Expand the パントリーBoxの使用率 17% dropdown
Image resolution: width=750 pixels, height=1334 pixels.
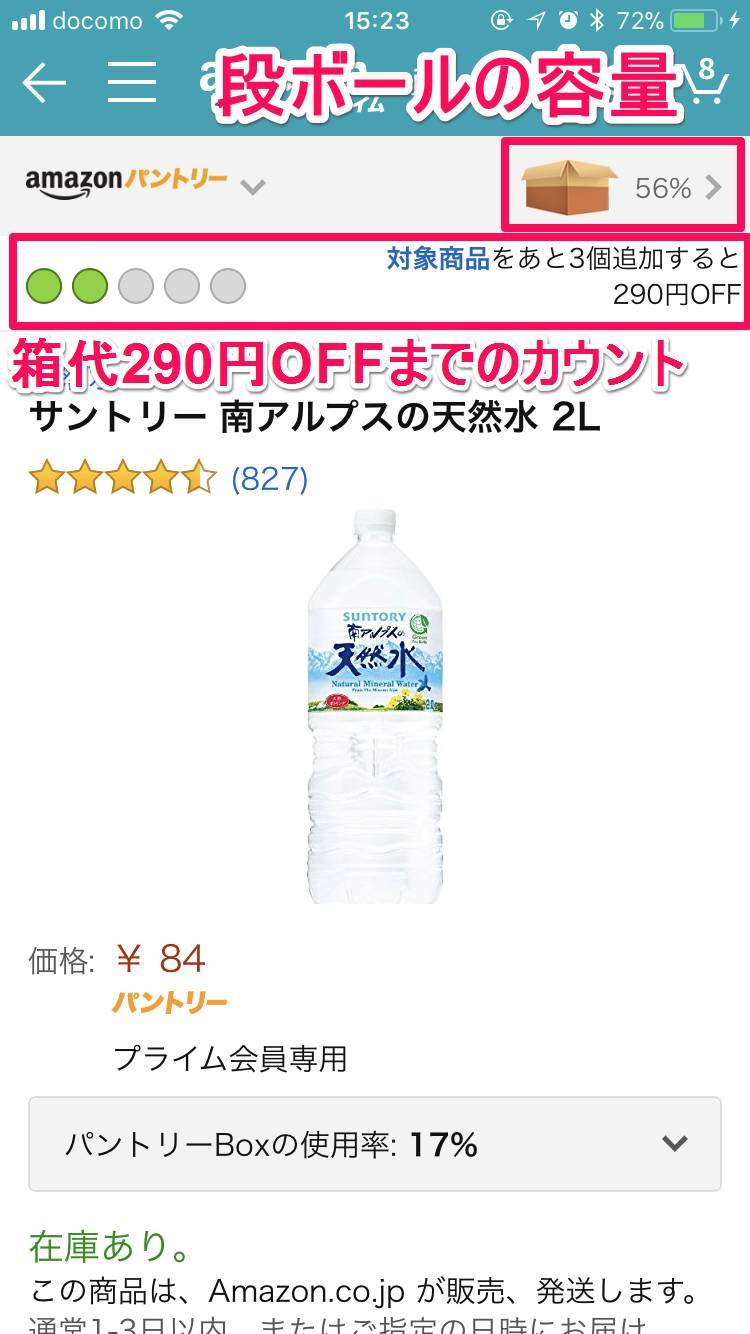pos(375,1144)
